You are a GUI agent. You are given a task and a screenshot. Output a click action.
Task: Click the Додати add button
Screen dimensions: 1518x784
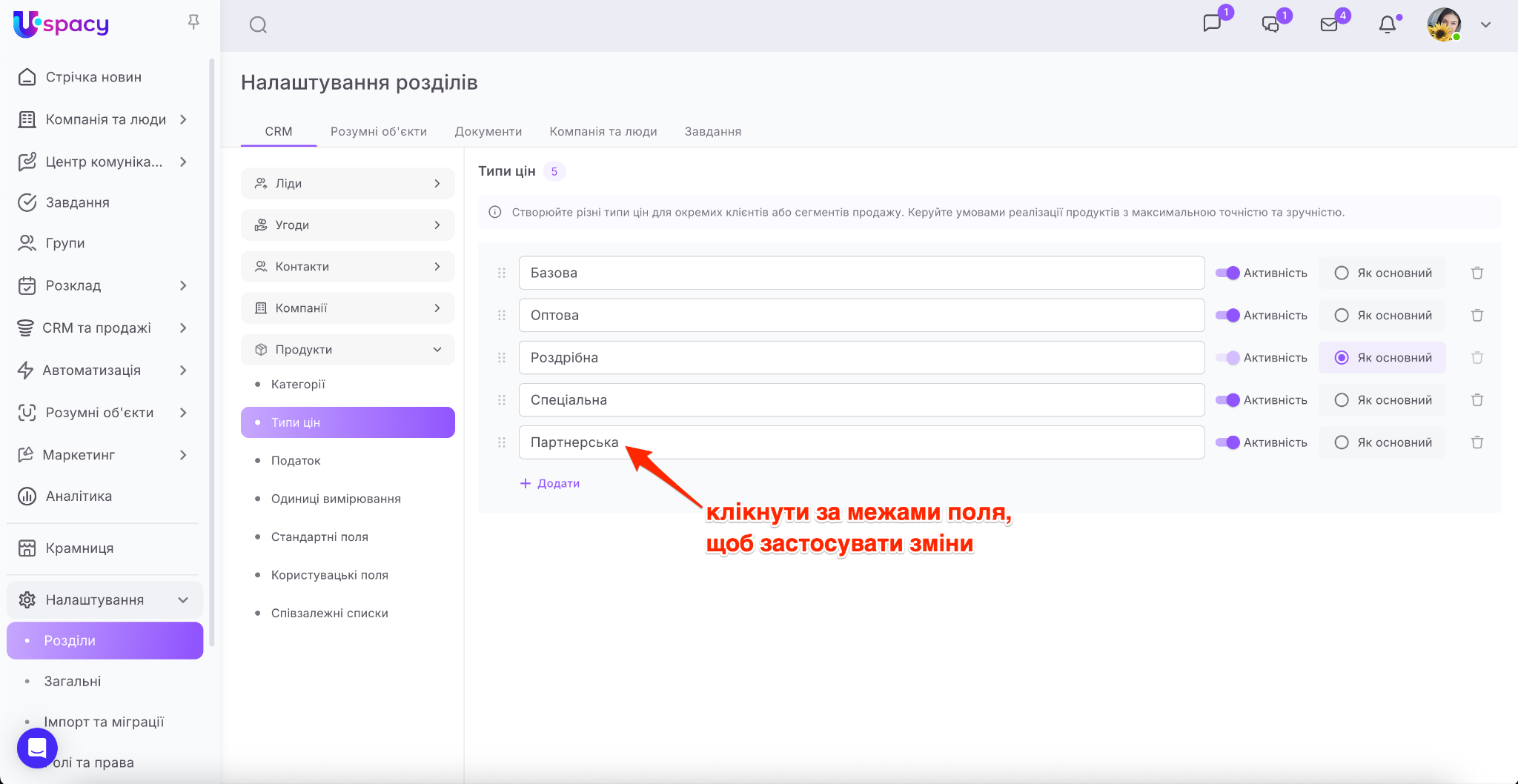550,483
